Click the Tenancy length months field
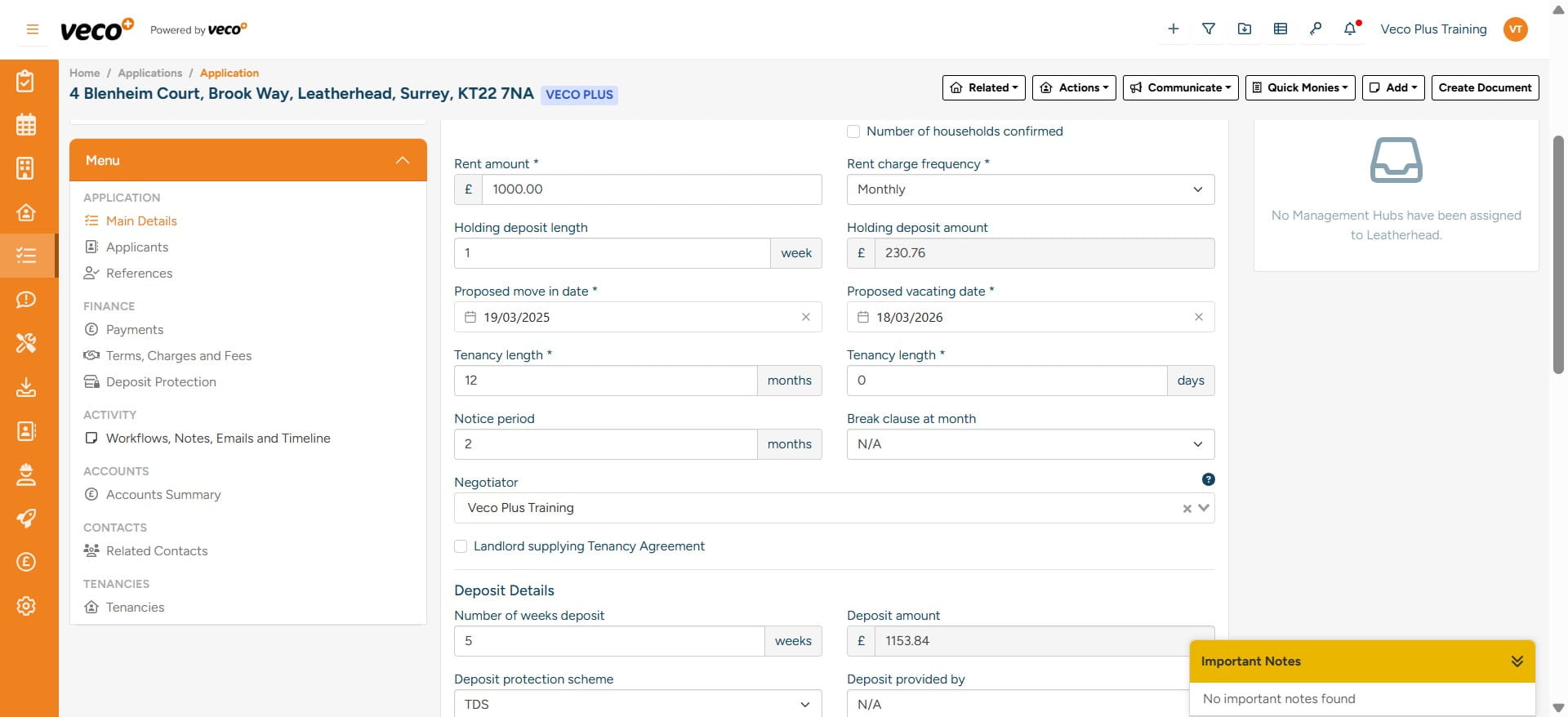1568x717 pixels. pos(606,381)
